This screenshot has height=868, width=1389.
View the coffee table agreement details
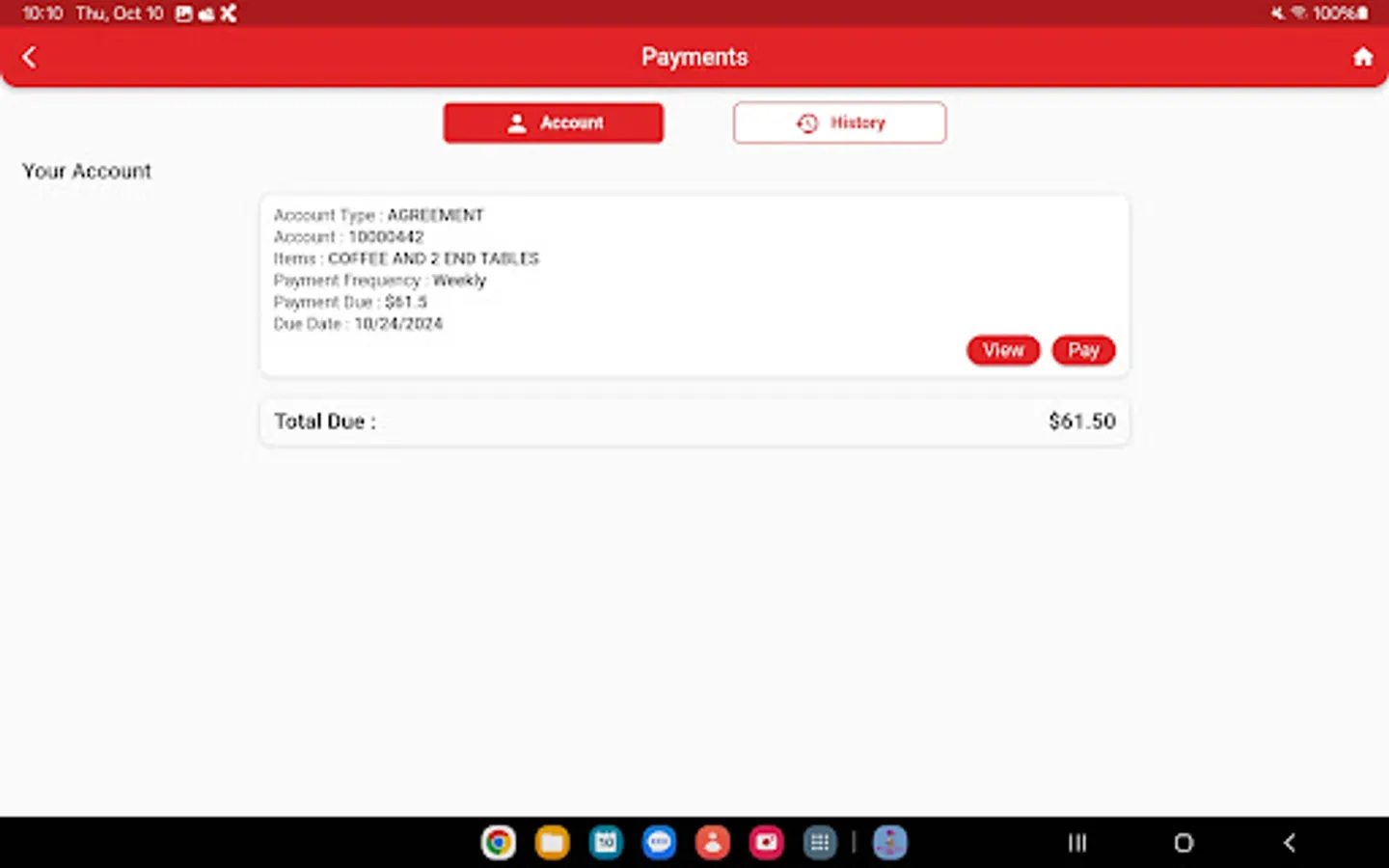(x=1003, y=350)
